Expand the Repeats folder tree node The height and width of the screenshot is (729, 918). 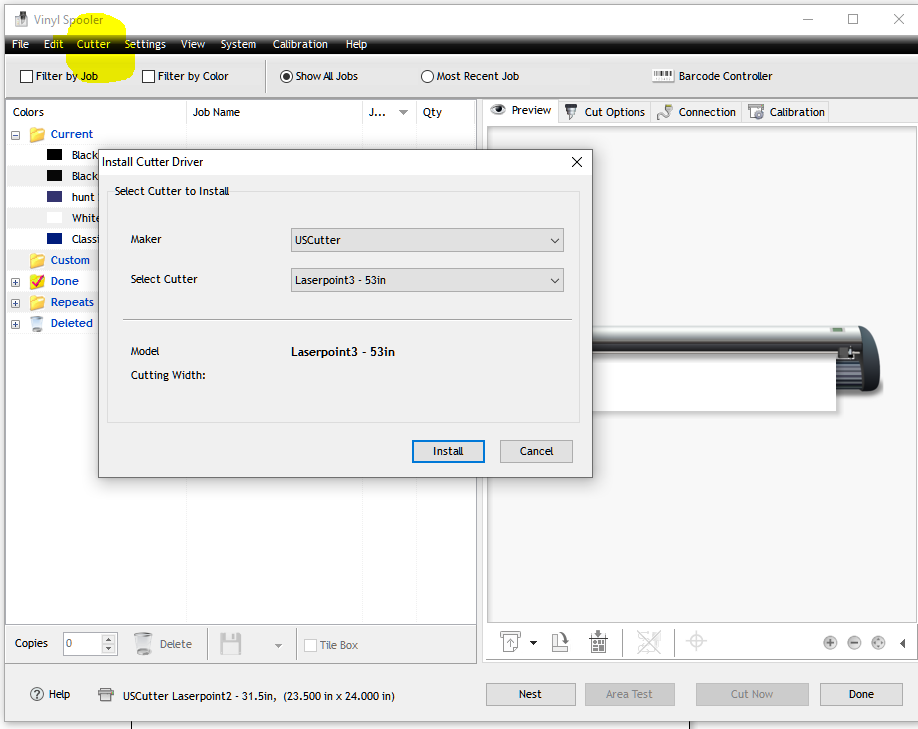tap(16, 303)
